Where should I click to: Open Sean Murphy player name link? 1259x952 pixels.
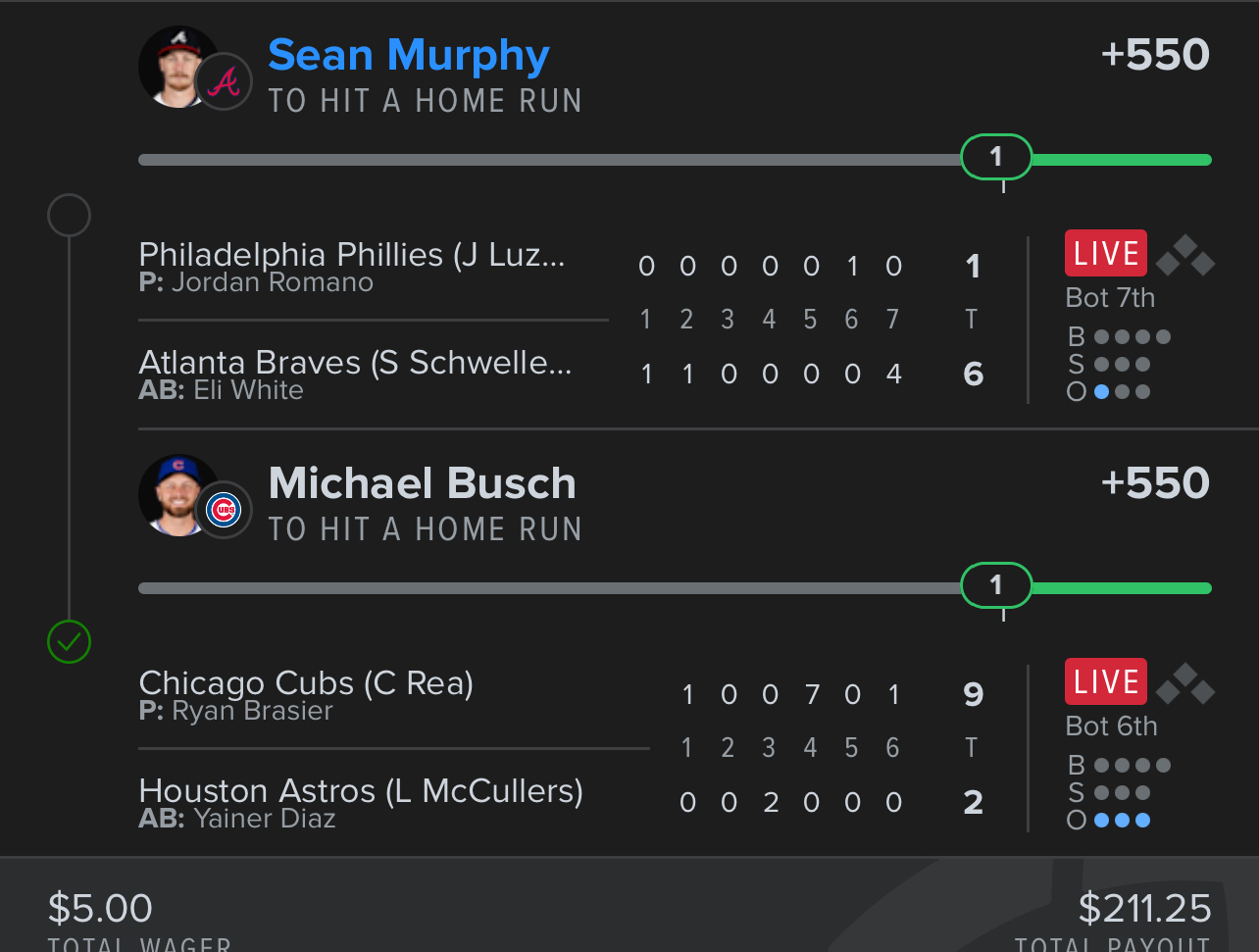tap(409, 56)
